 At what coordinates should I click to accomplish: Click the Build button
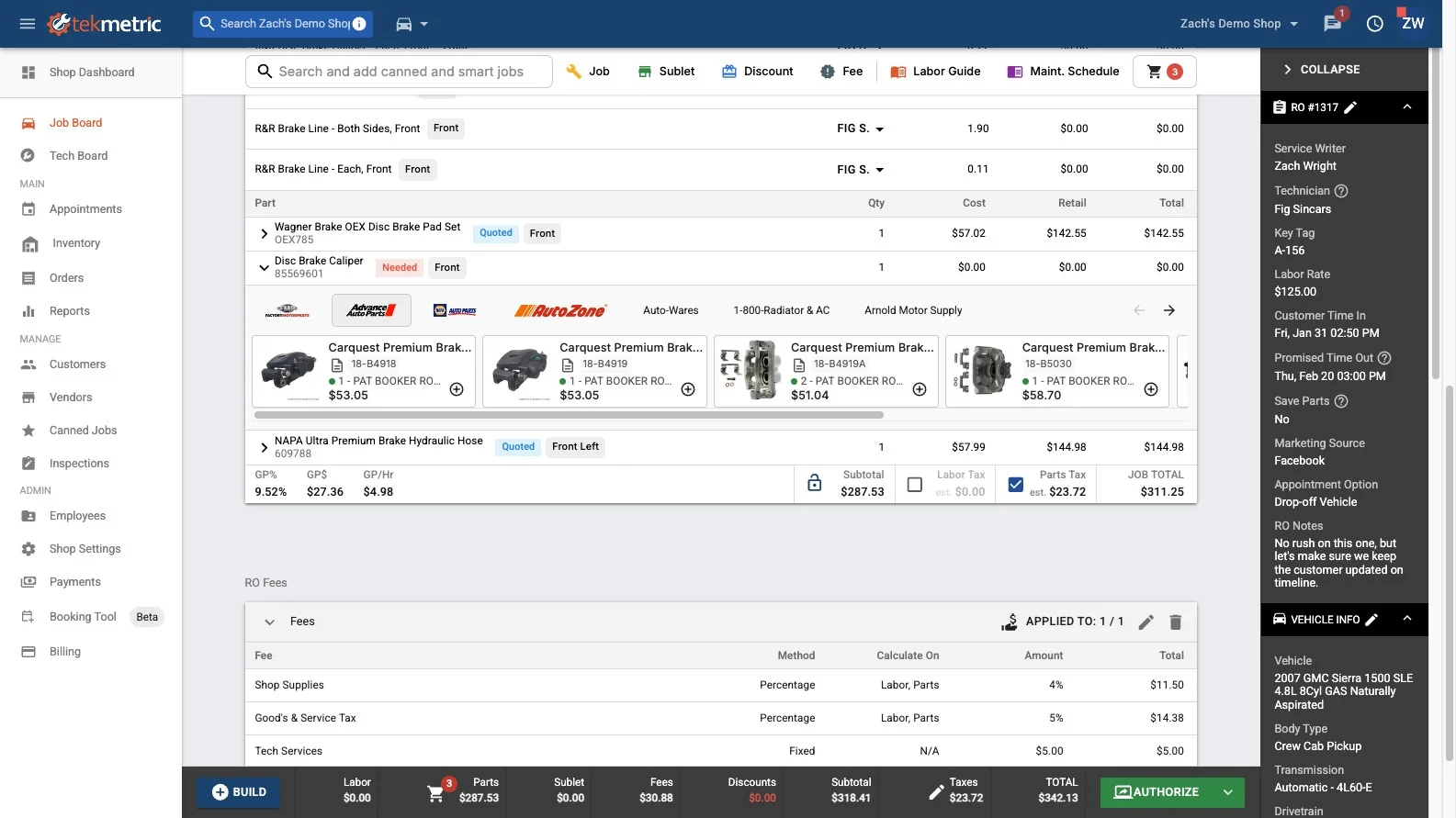239,791
